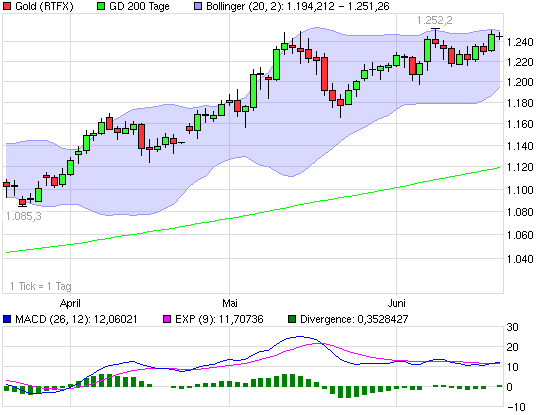Click the low marker label 1.085,3
545x415 pixels.
[24, 216]
